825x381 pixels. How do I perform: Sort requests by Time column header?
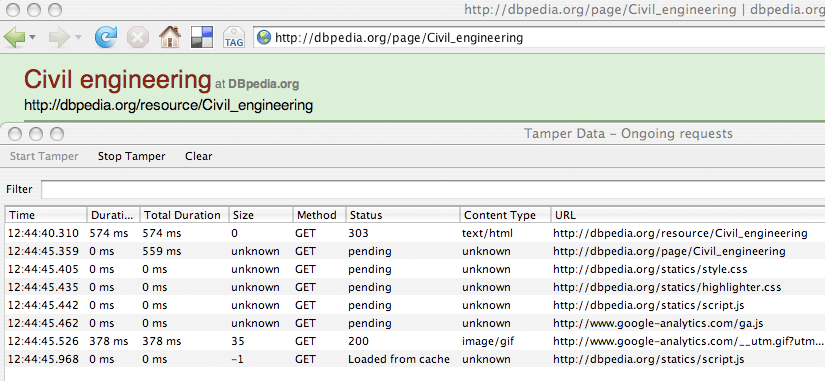tap(46, 215)
